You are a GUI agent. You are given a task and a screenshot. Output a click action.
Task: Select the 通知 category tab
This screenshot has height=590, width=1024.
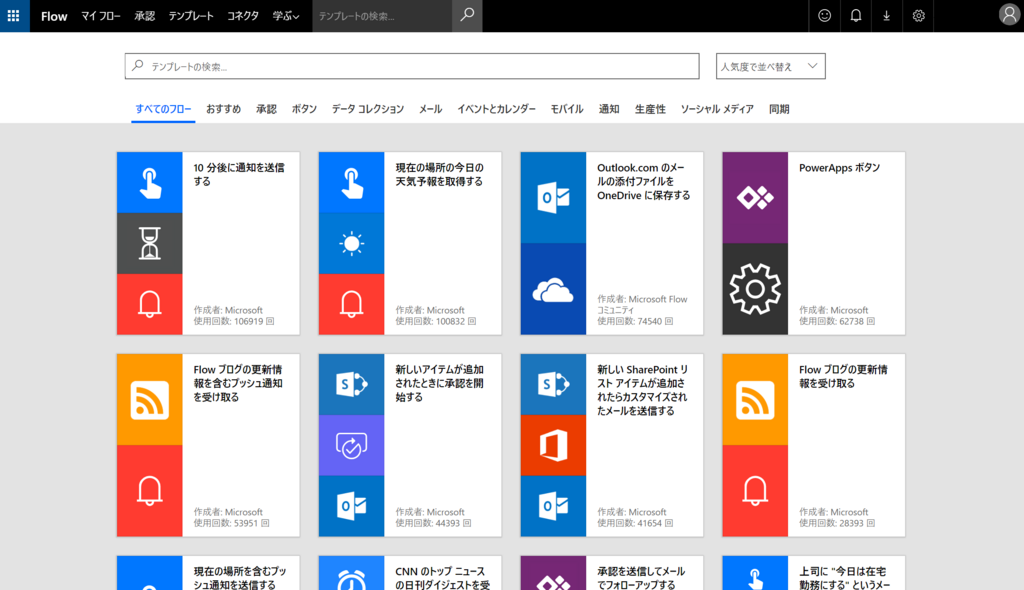point(610,109)
